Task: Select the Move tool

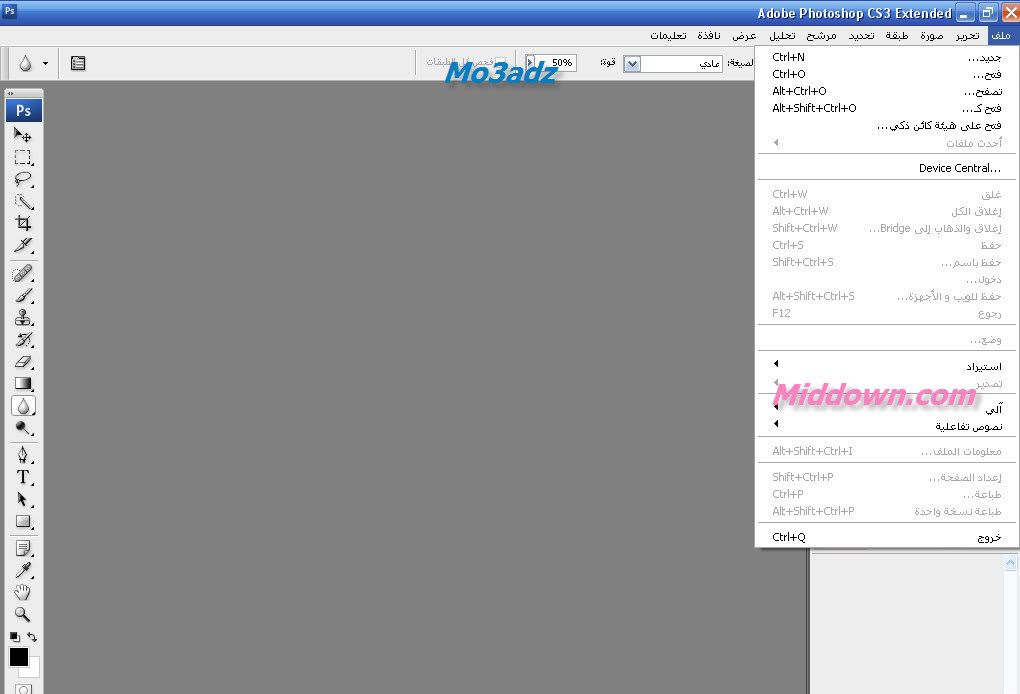Action: pyautogui.click(x=23, y=135)
